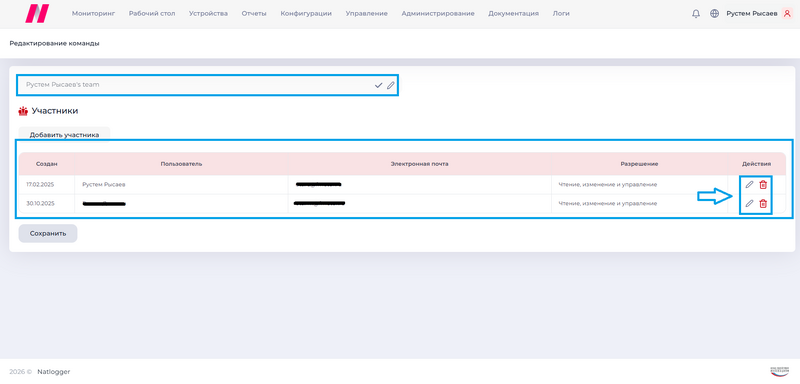Click the Редактирование команды page title
The height and width of the screenshot is (384, 800).
(54, 43)
